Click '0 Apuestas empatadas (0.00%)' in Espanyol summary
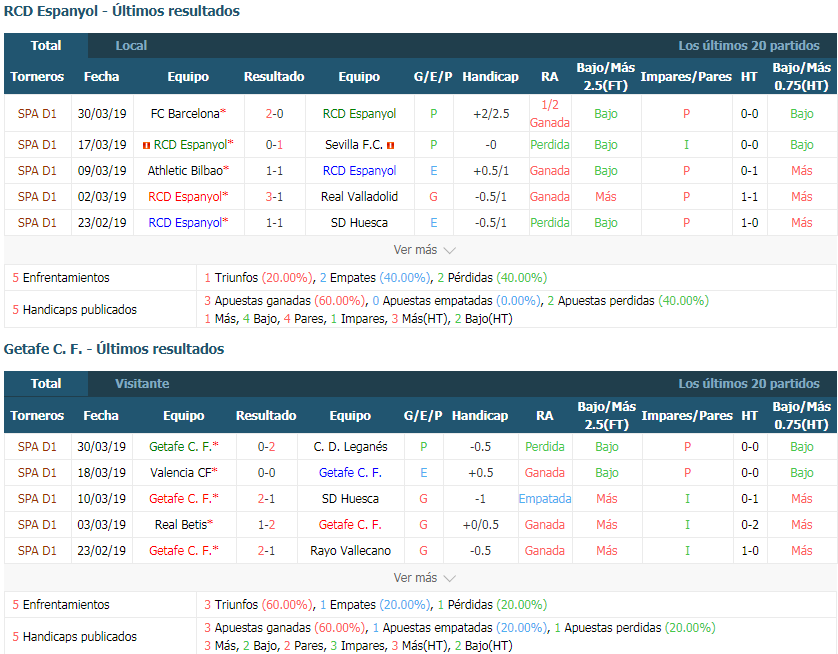This screenshot has height=654, width=838. pyautogui.click(x=456, y=301)
